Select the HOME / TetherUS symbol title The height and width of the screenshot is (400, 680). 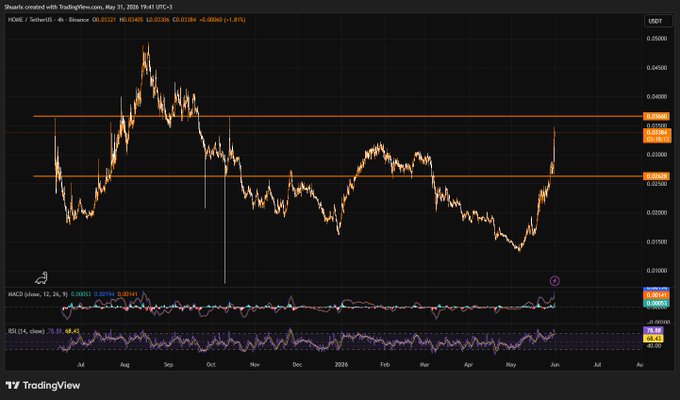pos(29,20)
